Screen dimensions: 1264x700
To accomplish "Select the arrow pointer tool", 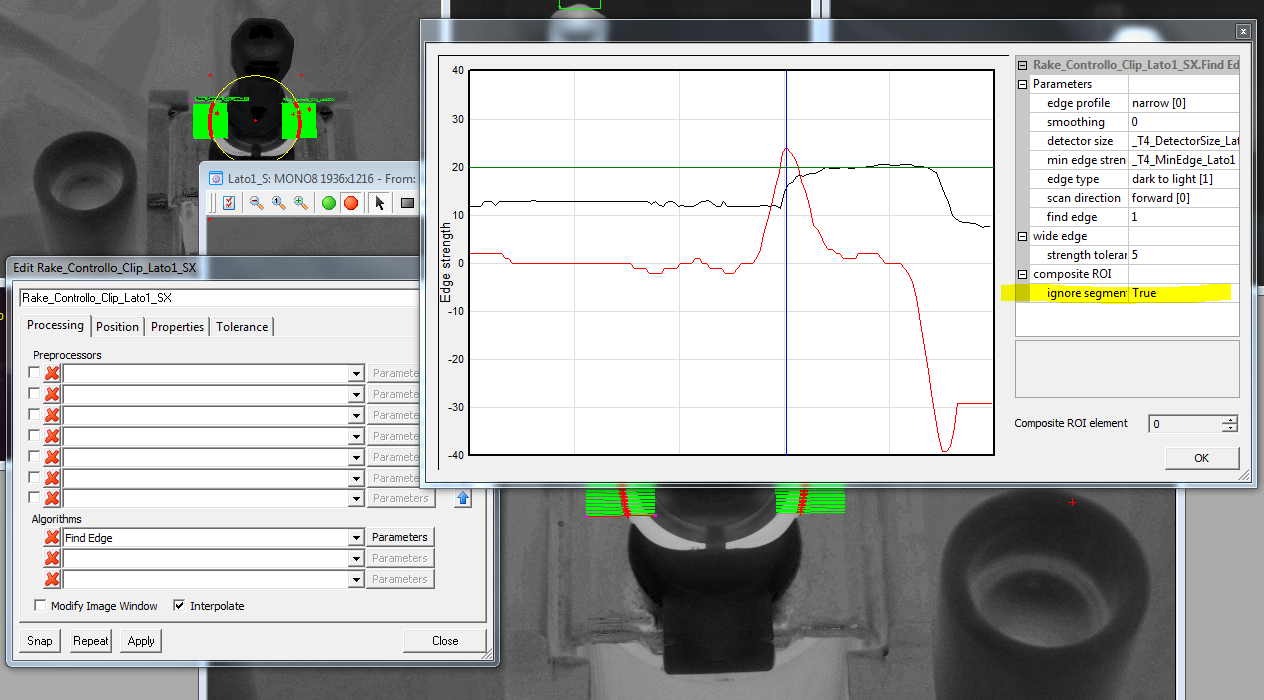I will pos(379,203).
